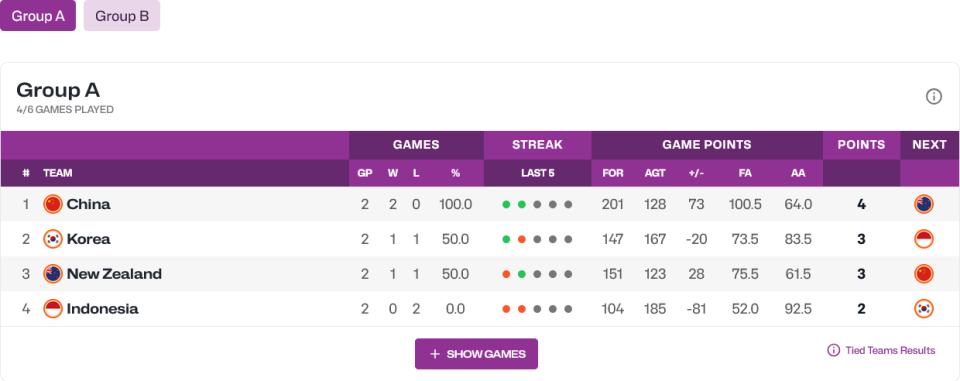960x381 pixels.
Task: Click the SHOW GAMES button
Action: pyautogui.click(x=476, y=354)
